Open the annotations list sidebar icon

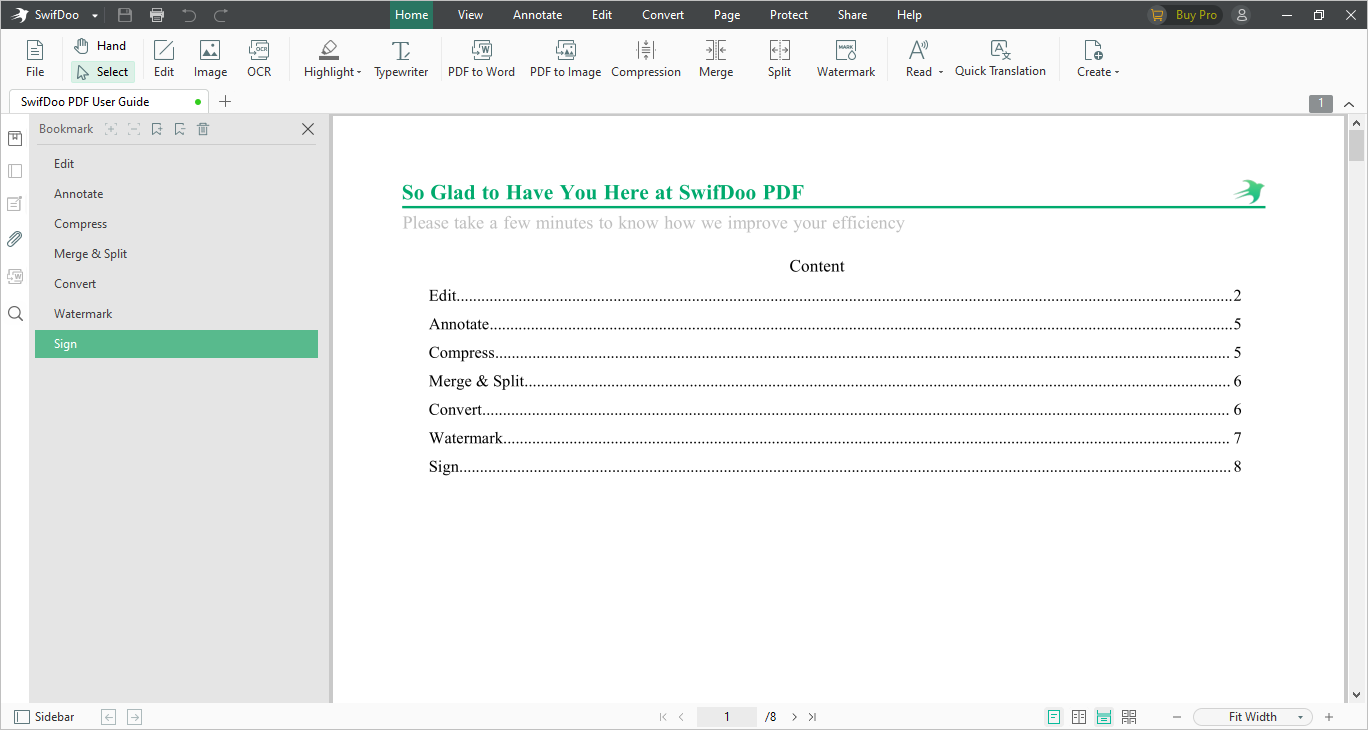click(x=15, y=204)
